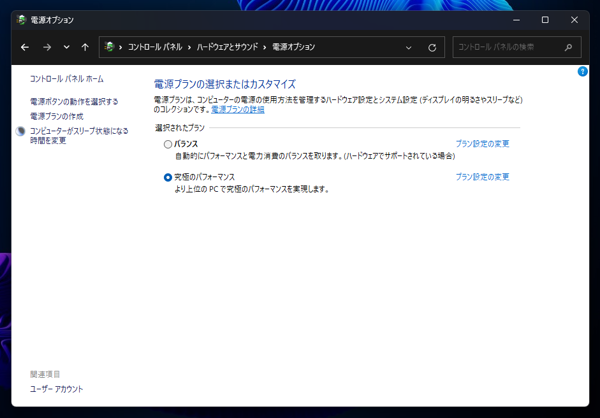Maximize the 電源オプション window
The image size is (600, 418).
[545, 20]
